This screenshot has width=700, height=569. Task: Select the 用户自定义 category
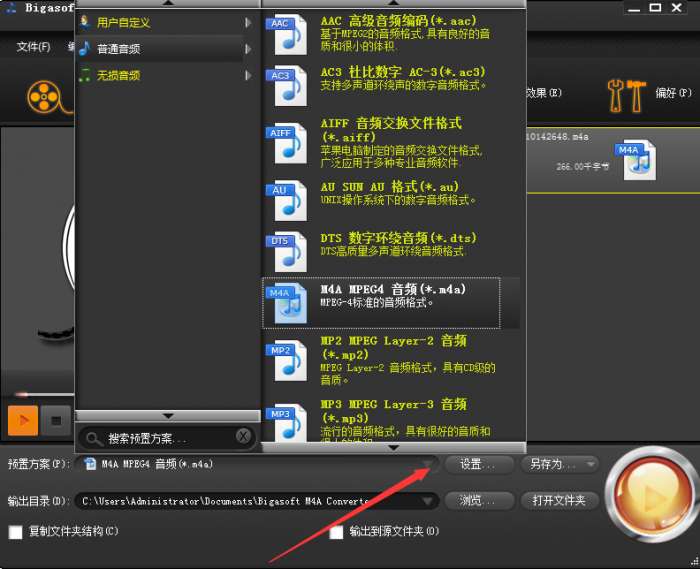(123, 22)
